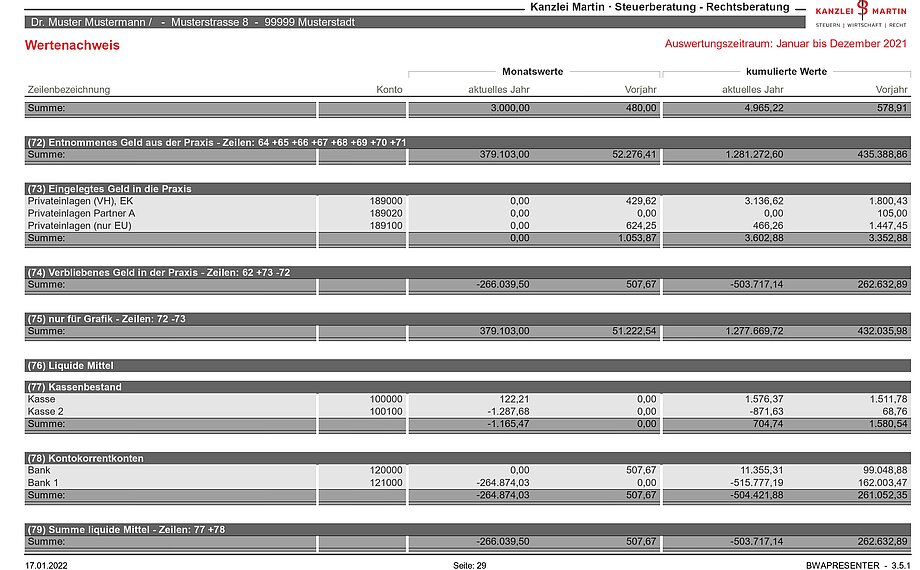Viewport: 920px width, 570px height.
Task: Click the 'Konto' column header
Action: (x=389, y=90)
